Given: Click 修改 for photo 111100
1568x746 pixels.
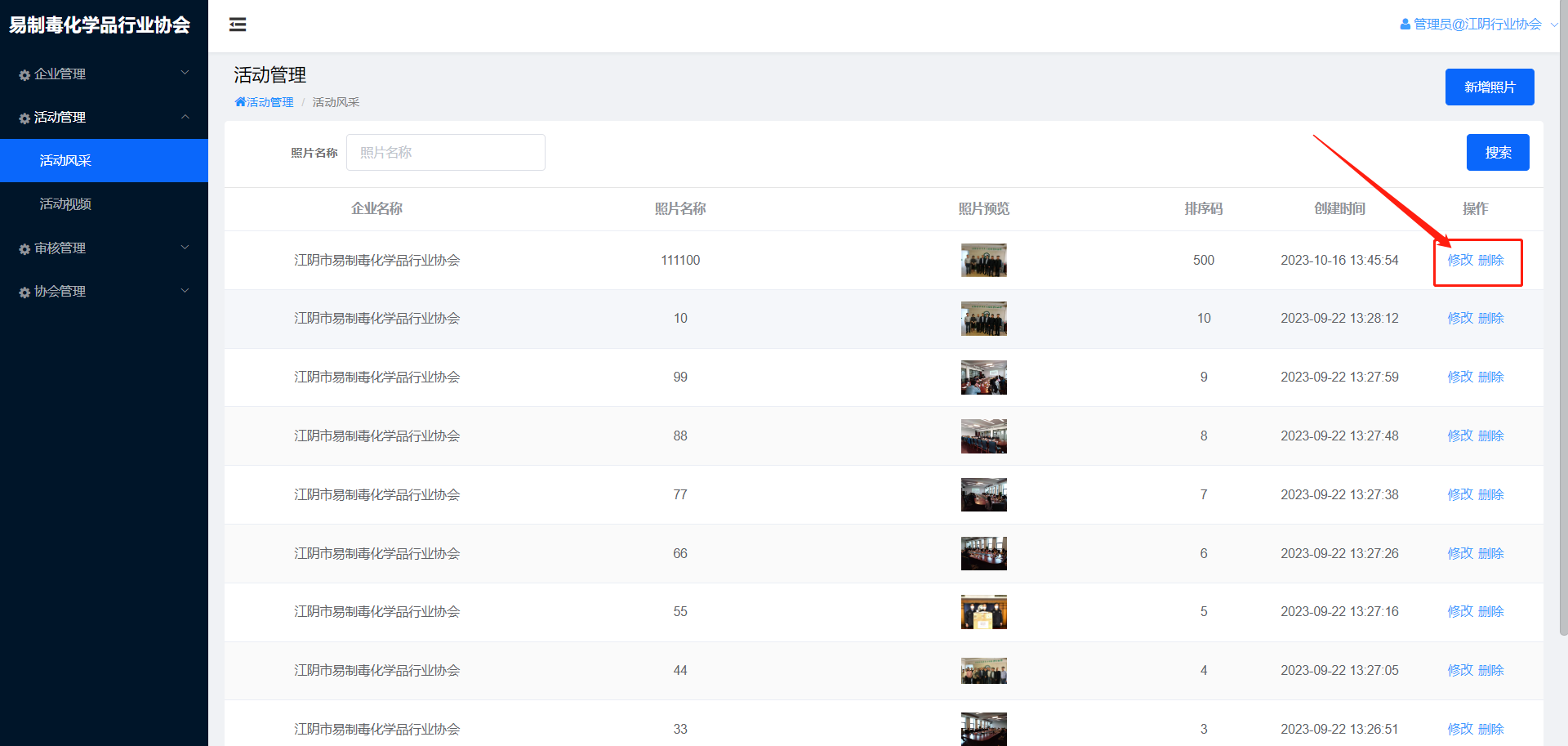Looking at the screenshot, I should [x=1460, y=260].
